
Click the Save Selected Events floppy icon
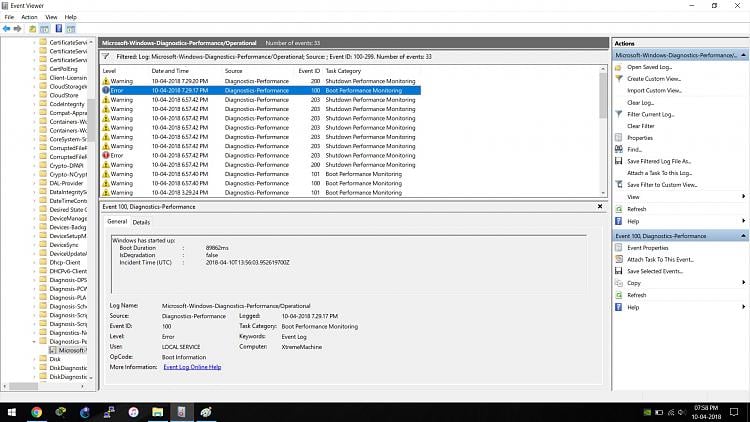618,271
